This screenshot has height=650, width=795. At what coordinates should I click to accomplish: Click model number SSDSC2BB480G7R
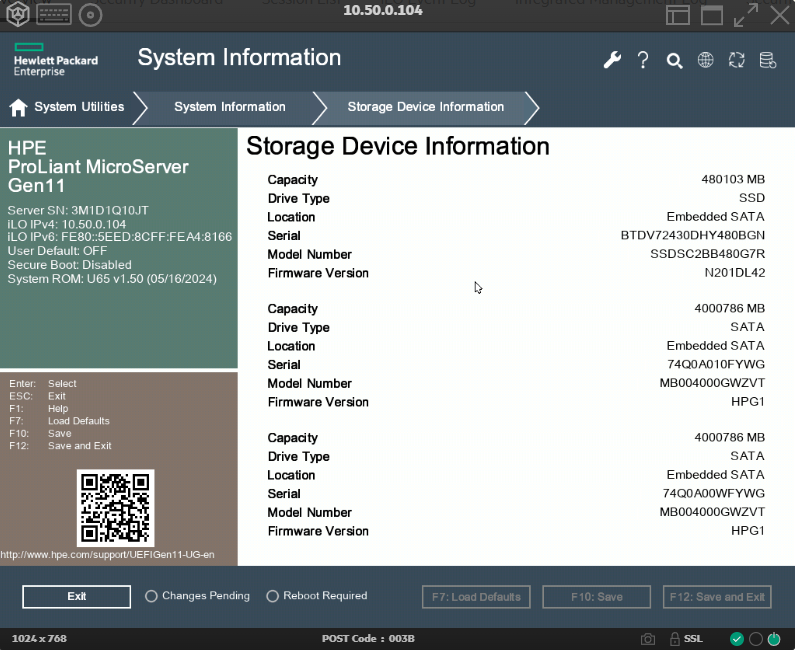pos(707,254)
